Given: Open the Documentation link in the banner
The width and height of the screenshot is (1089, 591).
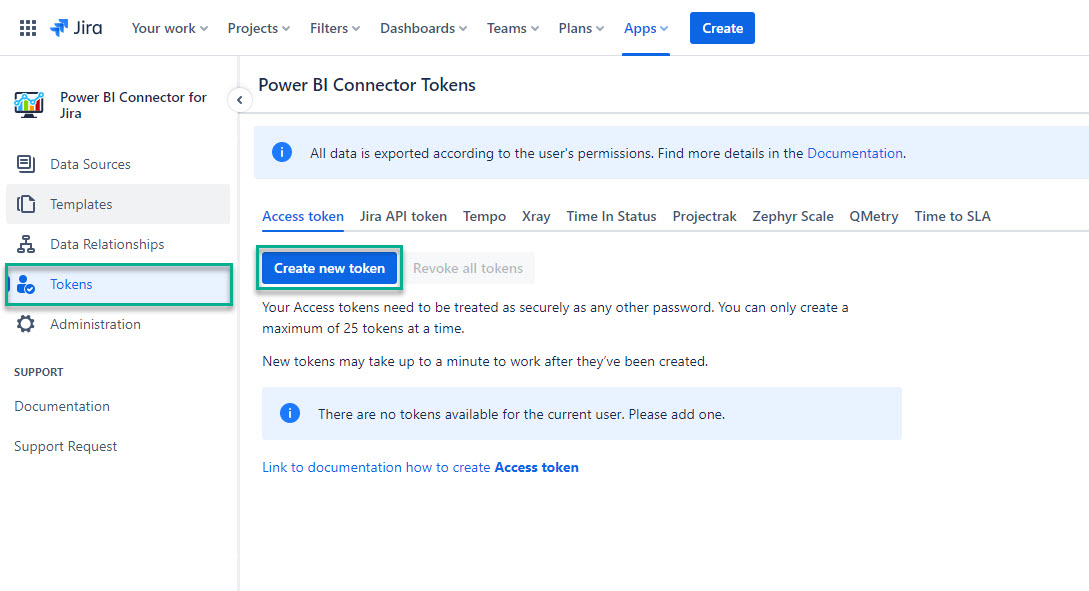Looking at the screenshot, I should 855,153.
